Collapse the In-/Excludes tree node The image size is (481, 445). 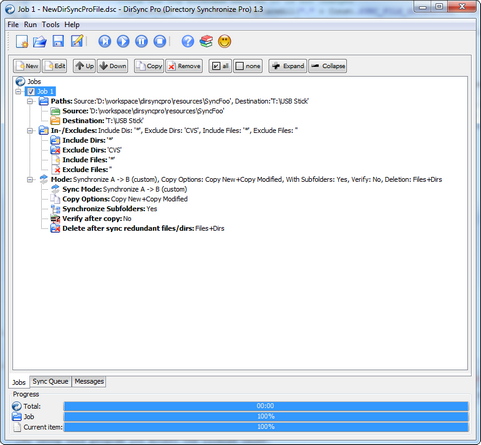30,131
